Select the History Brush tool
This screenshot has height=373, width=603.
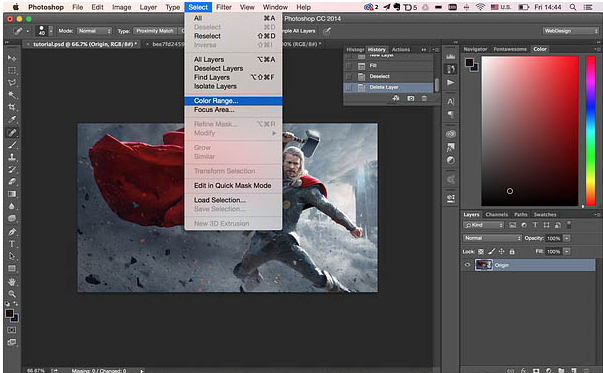tap(12, 169)
